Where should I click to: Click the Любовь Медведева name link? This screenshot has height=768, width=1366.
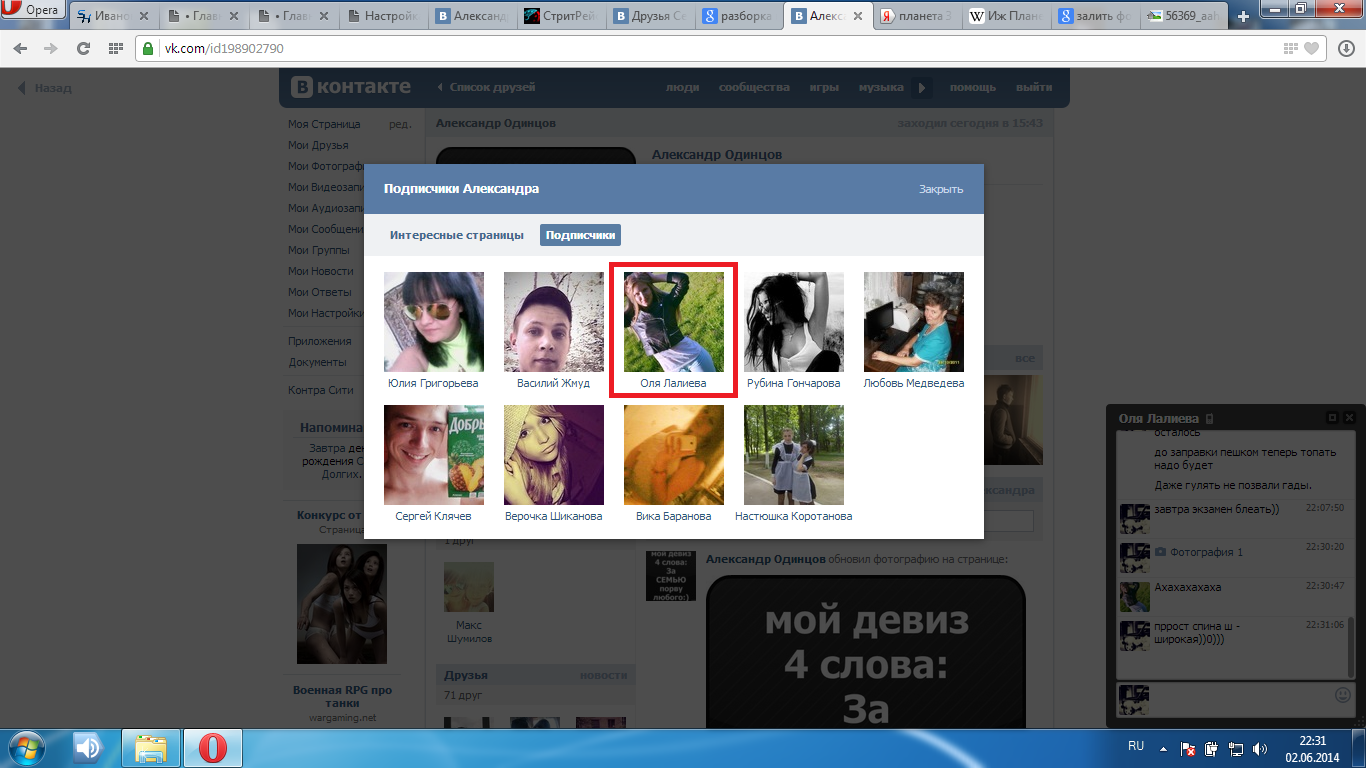tap(913, 383)
